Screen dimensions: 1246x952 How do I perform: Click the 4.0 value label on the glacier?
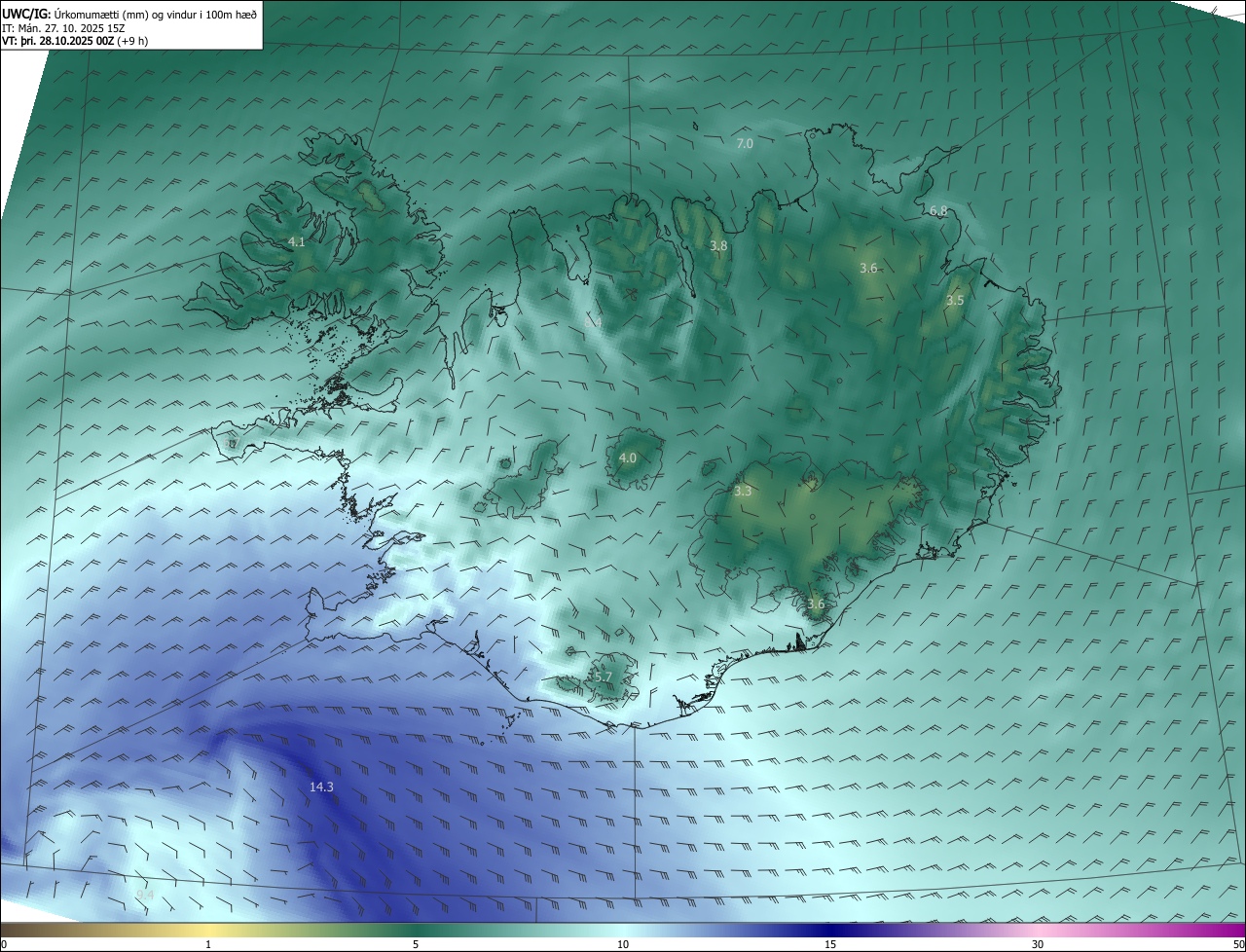point(628,458)
